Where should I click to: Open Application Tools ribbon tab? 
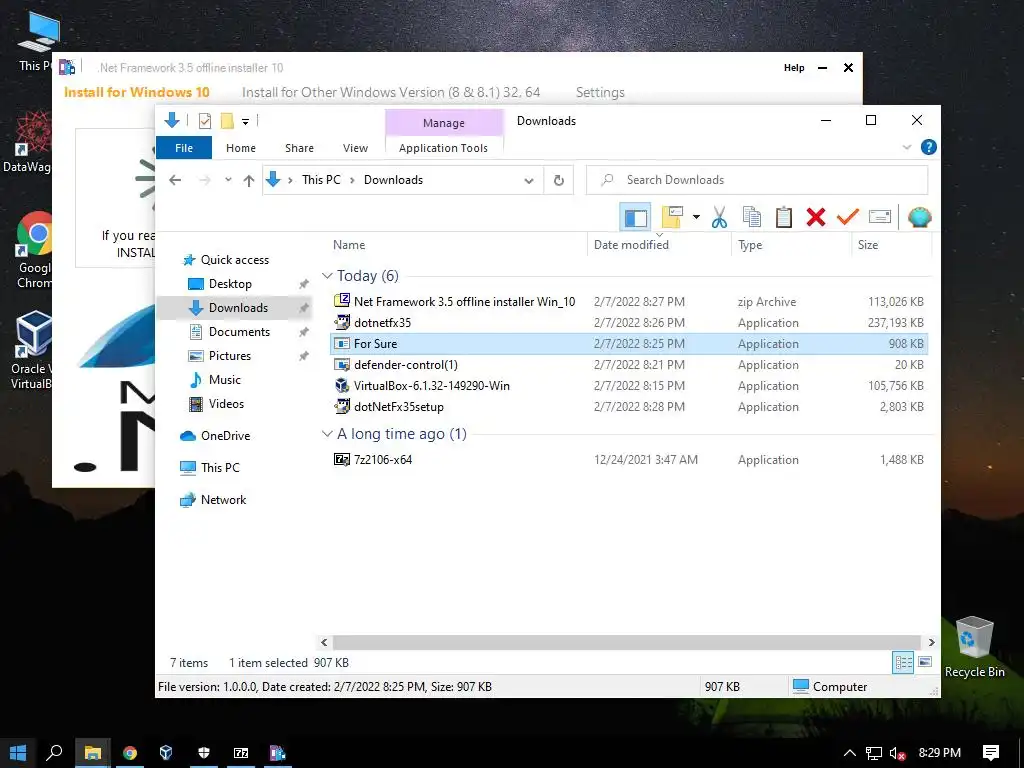(443, 148)
